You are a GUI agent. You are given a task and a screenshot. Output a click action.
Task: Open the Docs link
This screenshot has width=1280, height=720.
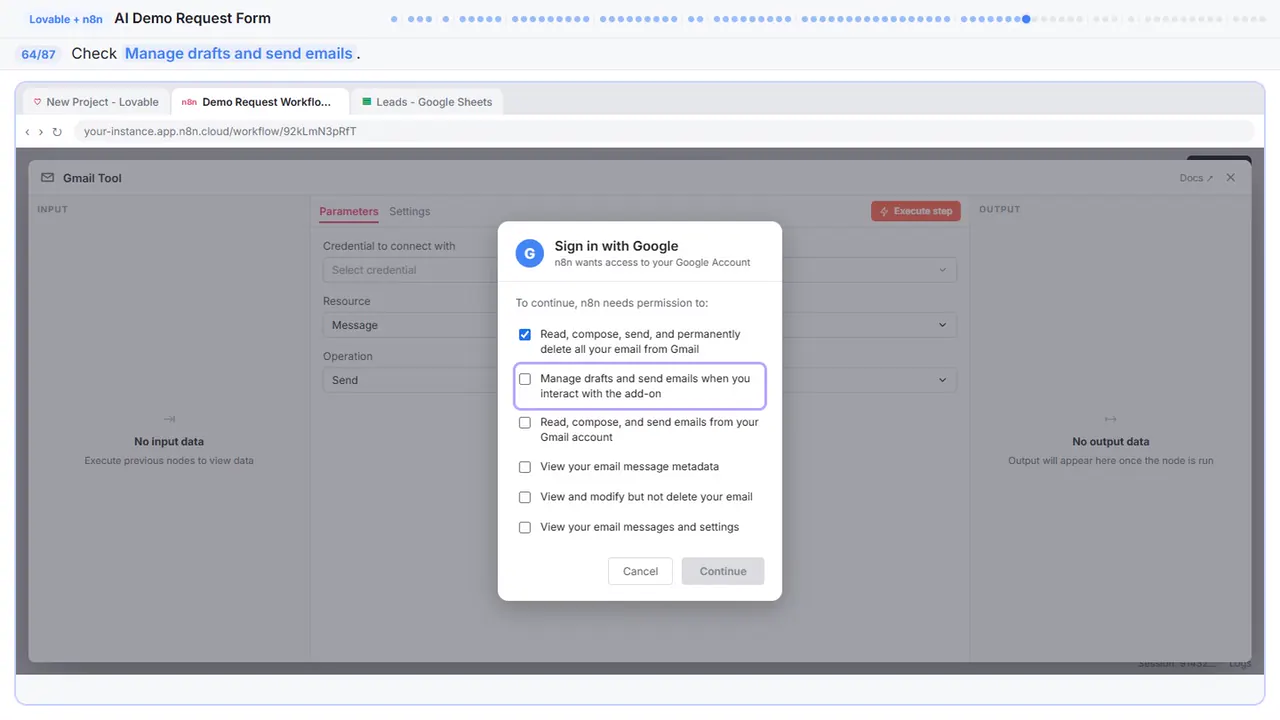[x=1196, y=178]
